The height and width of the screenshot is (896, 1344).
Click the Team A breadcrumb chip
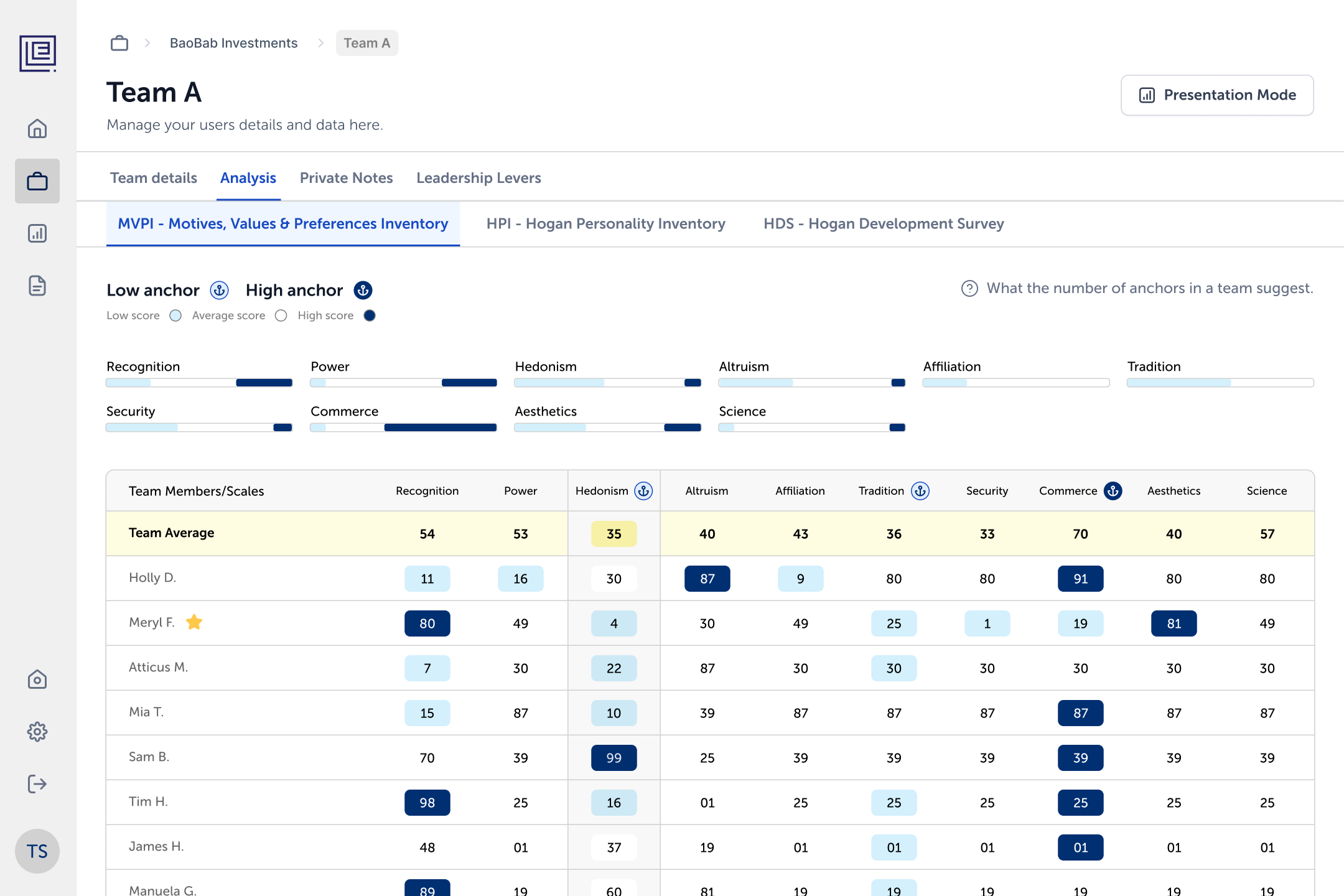(x=367, y=43)
